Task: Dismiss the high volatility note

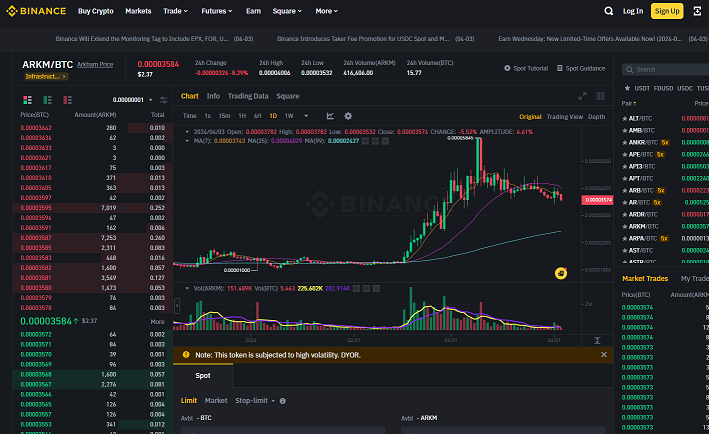Action: (x=604, y=355)
